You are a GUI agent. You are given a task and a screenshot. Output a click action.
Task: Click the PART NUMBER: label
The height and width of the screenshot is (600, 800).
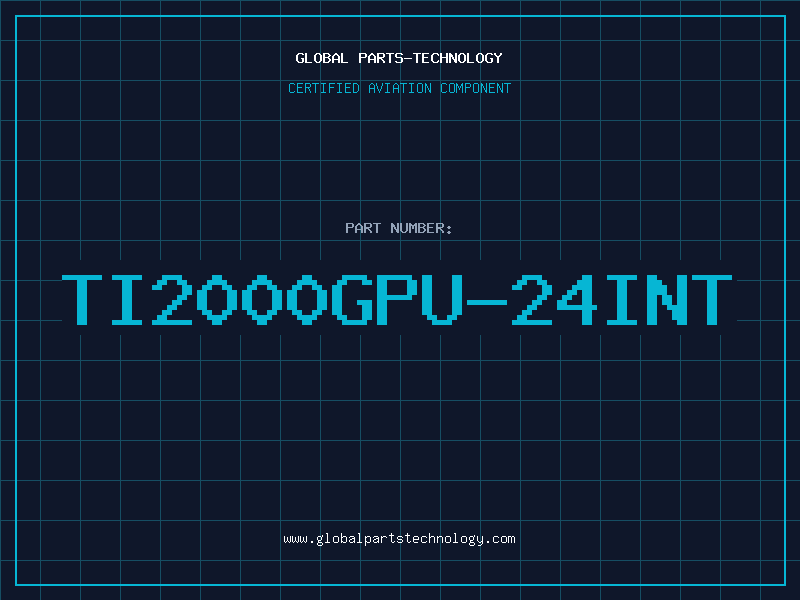[x=399, y=228]
